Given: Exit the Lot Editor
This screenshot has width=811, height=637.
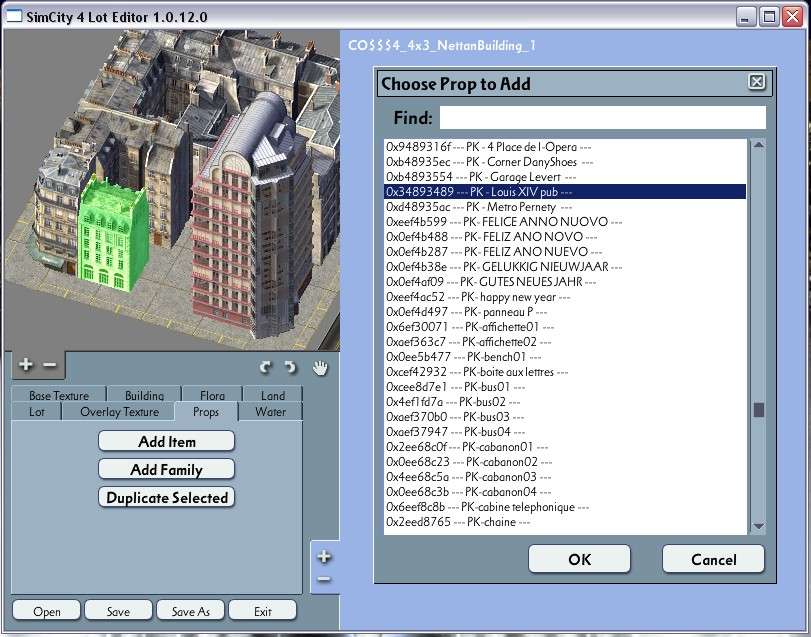Looking at the screenshot, I should point(263,611).
